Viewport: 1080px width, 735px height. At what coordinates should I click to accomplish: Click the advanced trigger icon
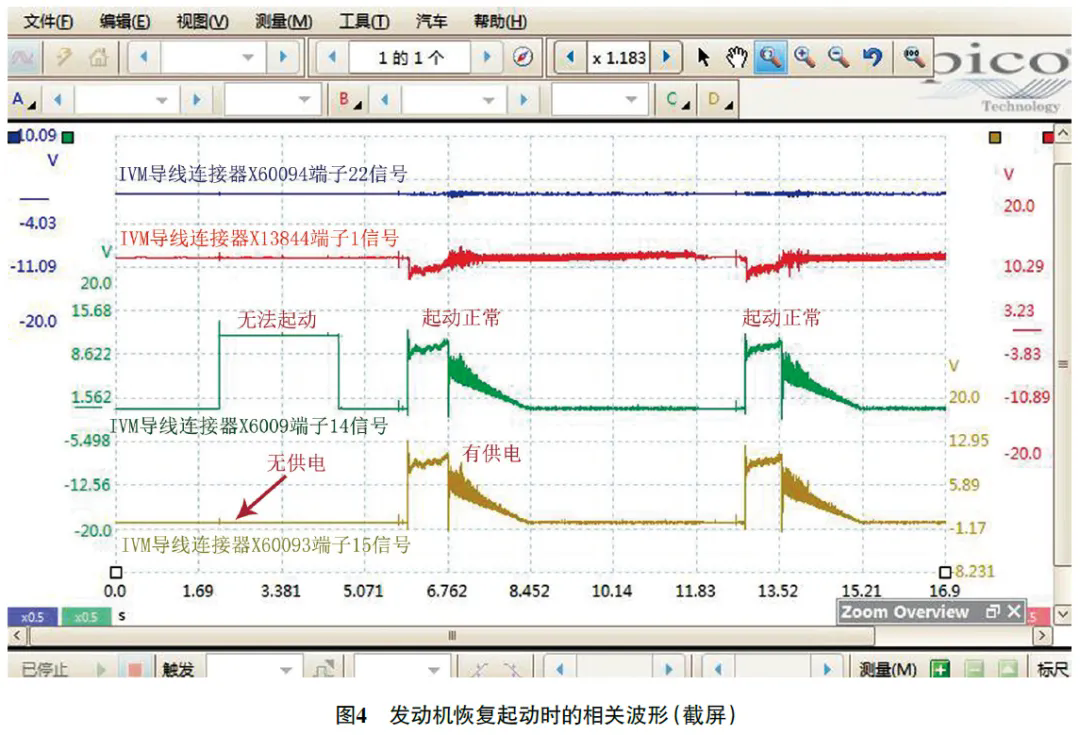(324, 669)
